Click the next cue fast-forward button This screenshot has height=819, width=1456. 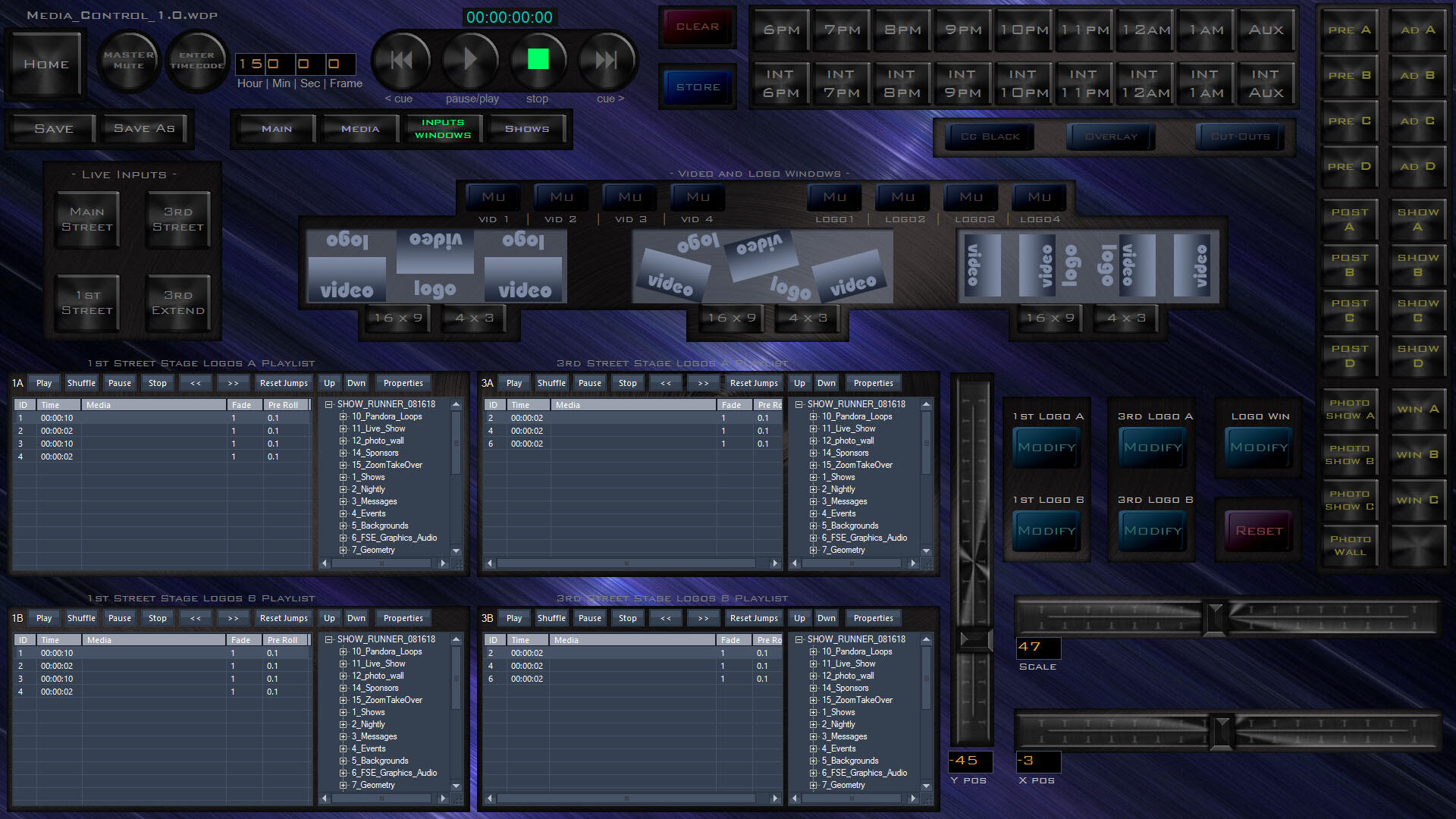coord(606,59)
